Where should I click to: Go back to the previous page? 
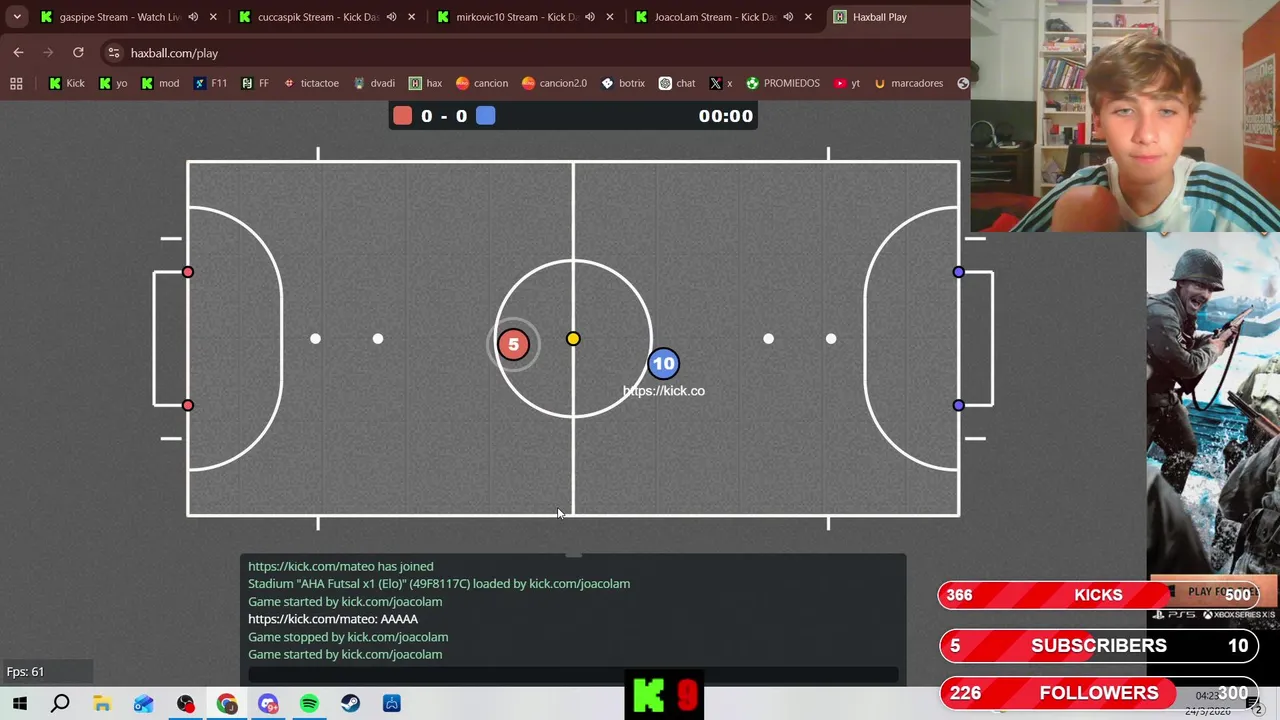pyautogui.click(x=18, y=53)
